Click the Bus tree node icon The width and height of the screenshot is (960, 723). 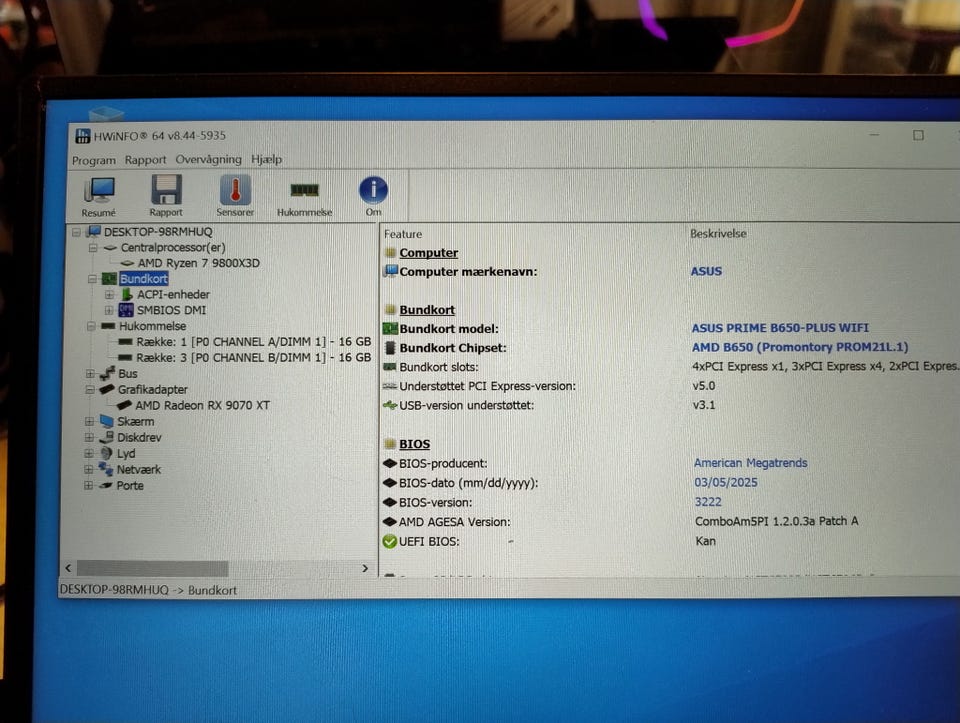pyautogui.click(x=107, y=373)
